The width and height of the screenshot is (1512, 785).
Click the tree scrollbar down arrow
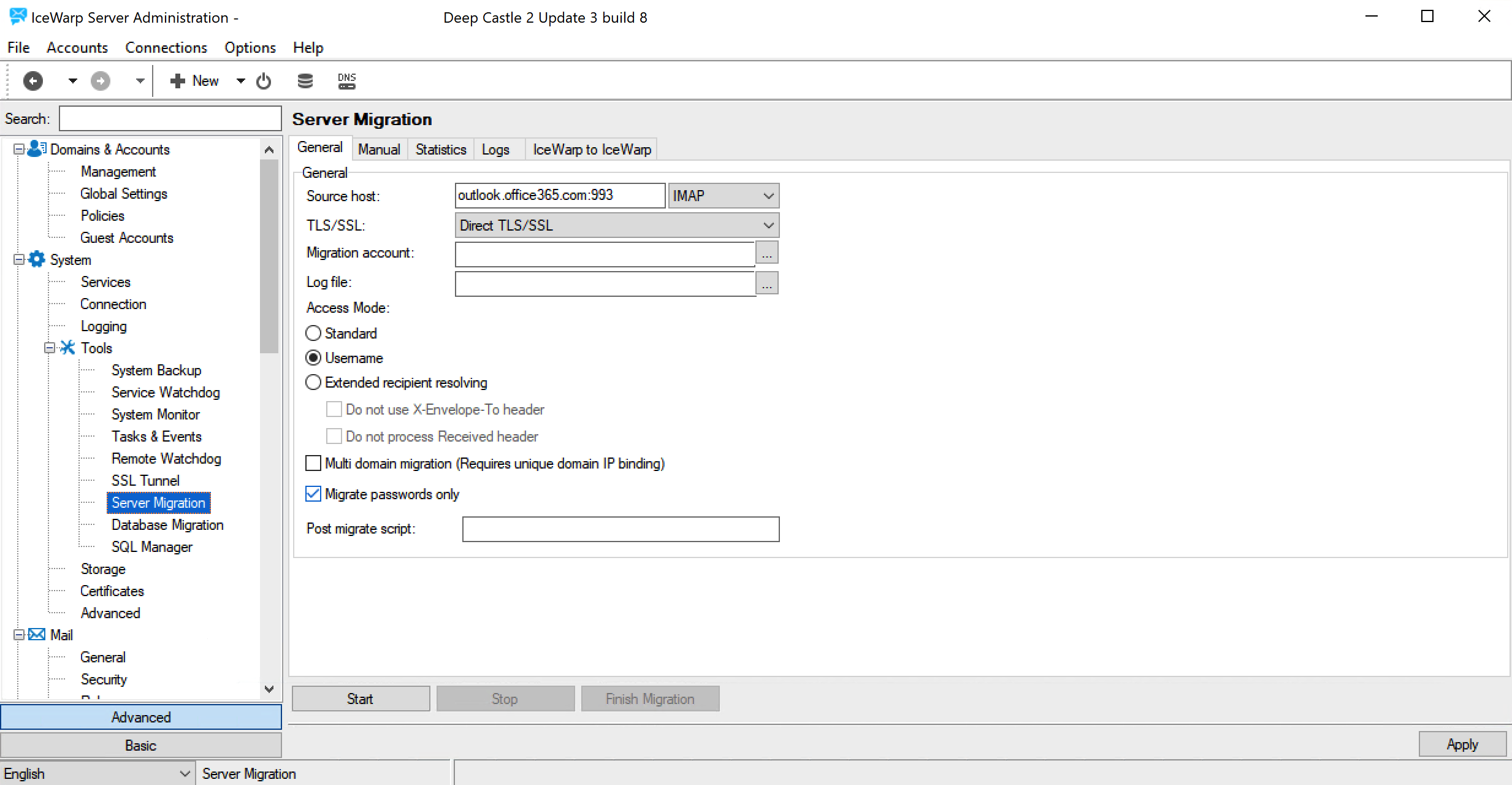click(269, 689)
